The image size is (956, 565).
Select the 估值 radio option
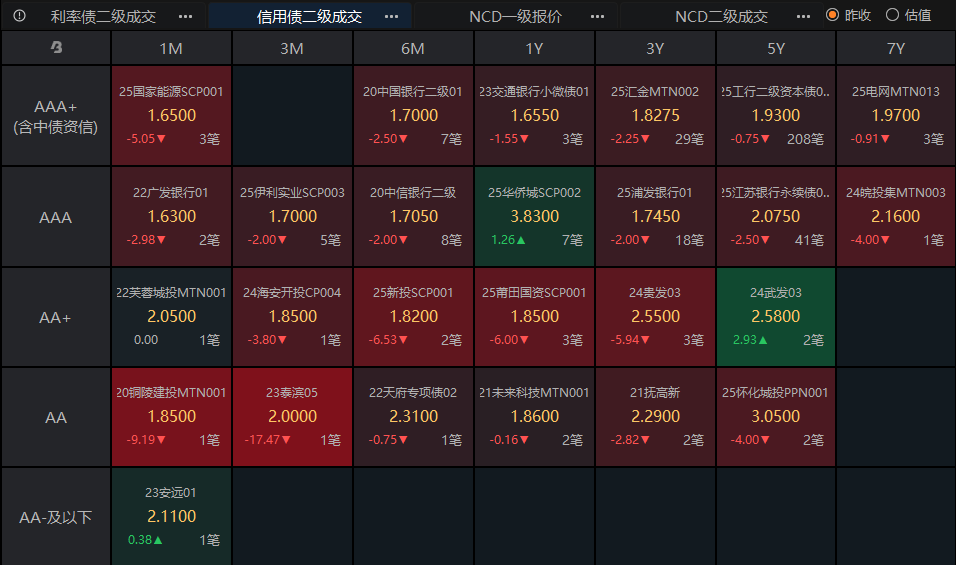click(908, 15)
